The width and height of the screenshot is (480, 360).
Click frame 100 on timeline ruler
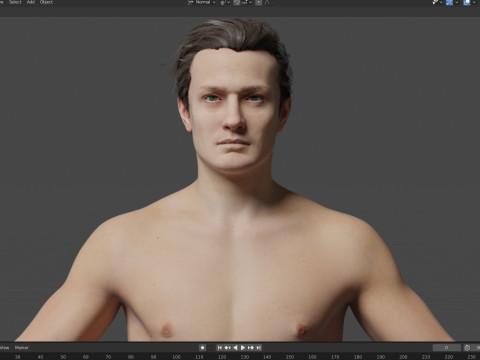[x=176, y=357]
